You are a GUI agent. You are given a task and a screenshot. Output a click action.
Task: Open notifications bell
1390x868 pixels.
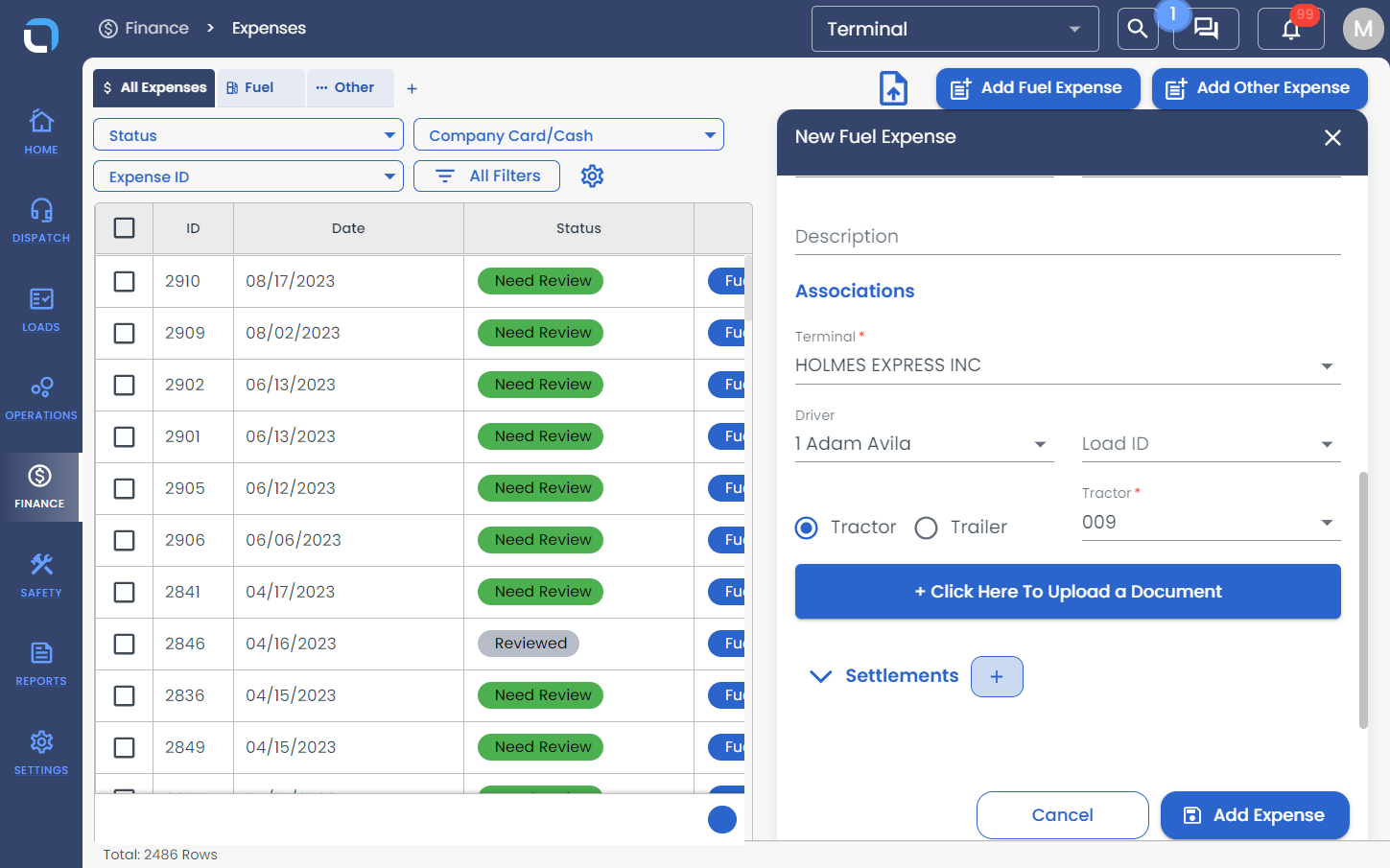(1291, 29)
